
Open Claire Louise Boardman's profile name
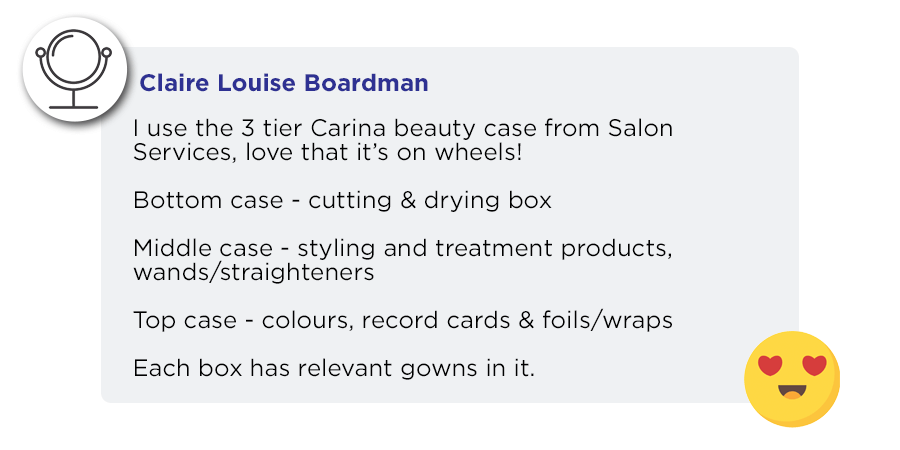tap(284, 83)
